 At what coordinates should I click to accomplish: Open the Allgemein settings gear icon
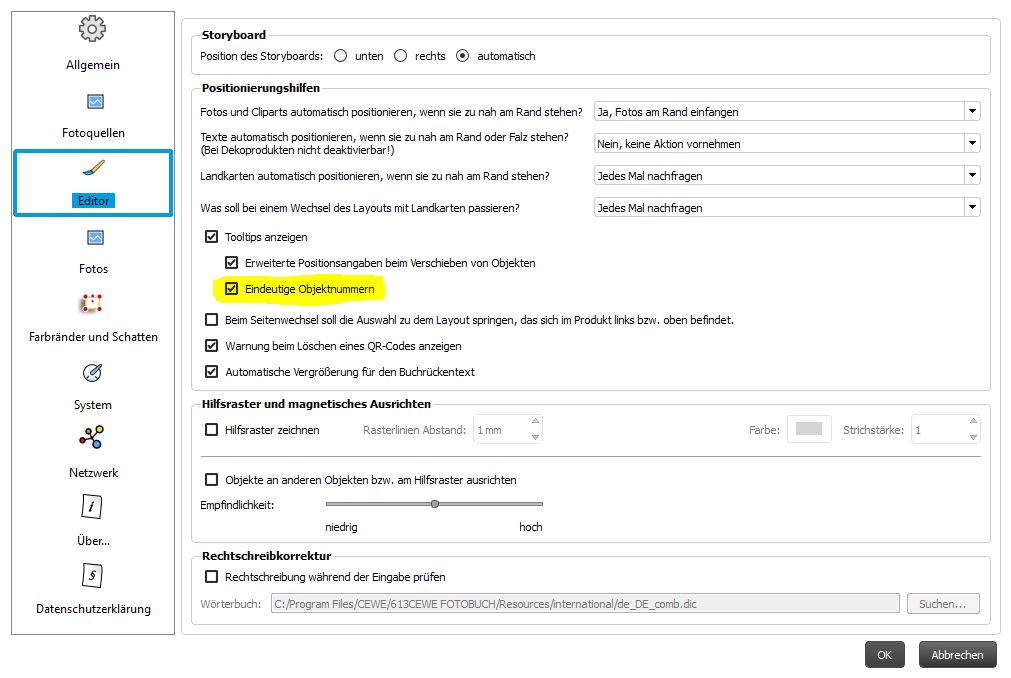93,30
